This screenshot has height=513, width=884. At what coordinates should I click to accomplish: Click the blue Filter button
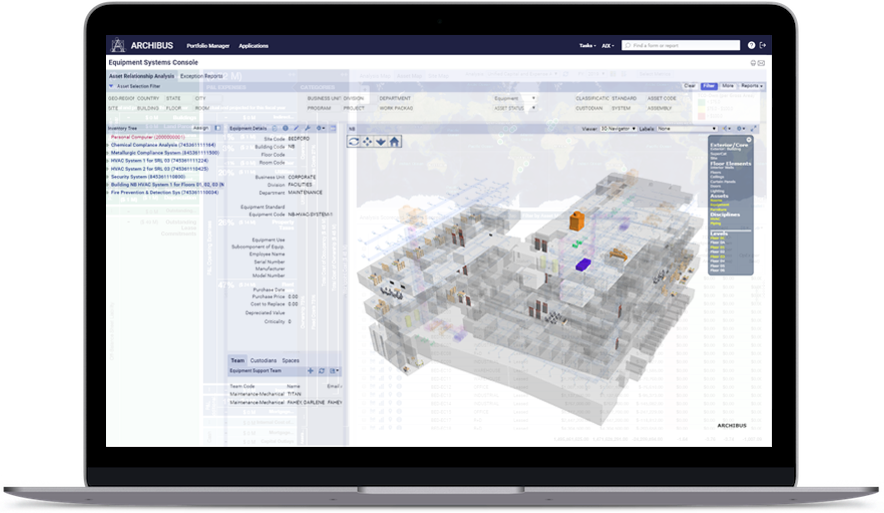(709, 86)
